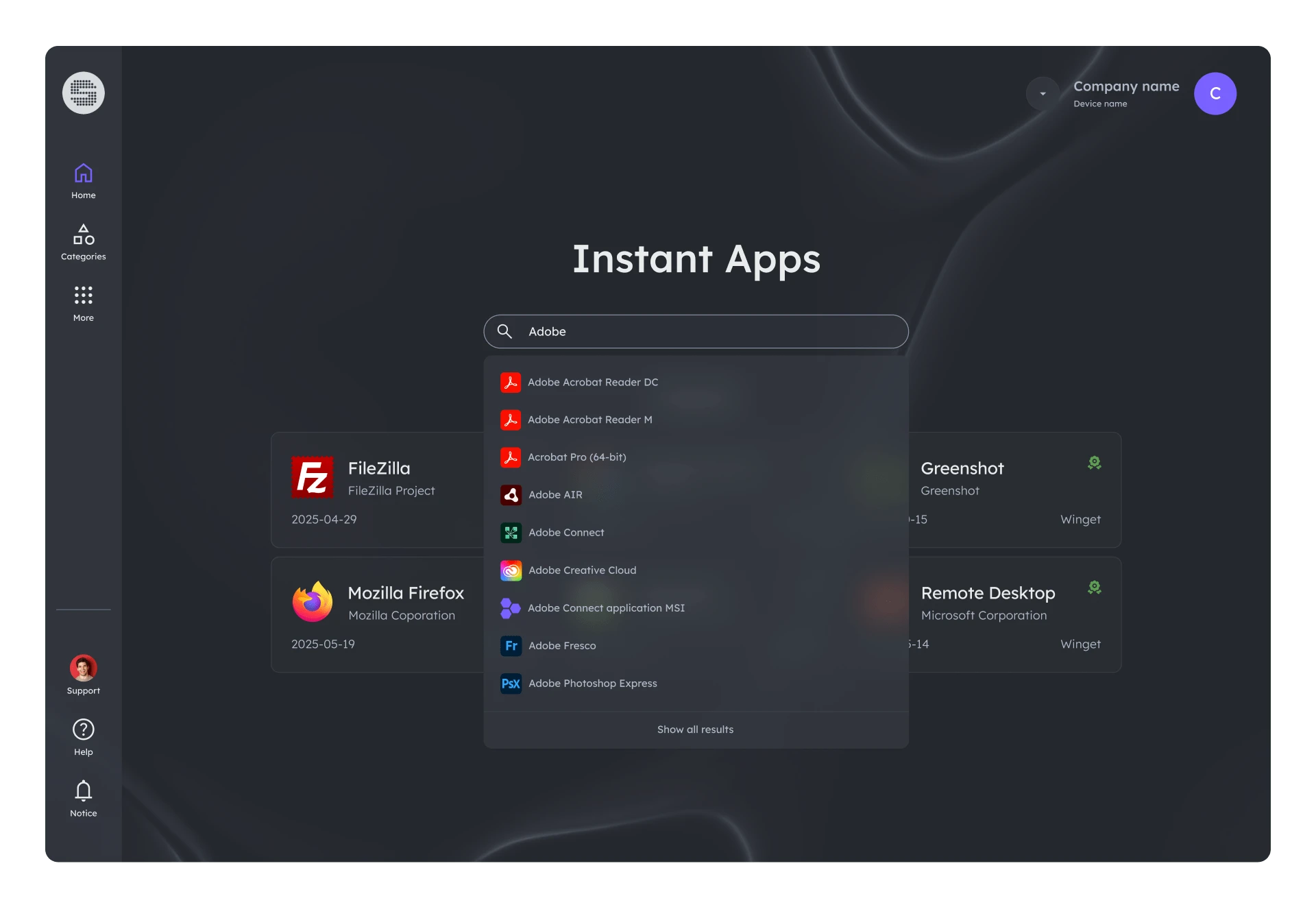
Task: Click the search magnifier icon
Action: [504, 332]
